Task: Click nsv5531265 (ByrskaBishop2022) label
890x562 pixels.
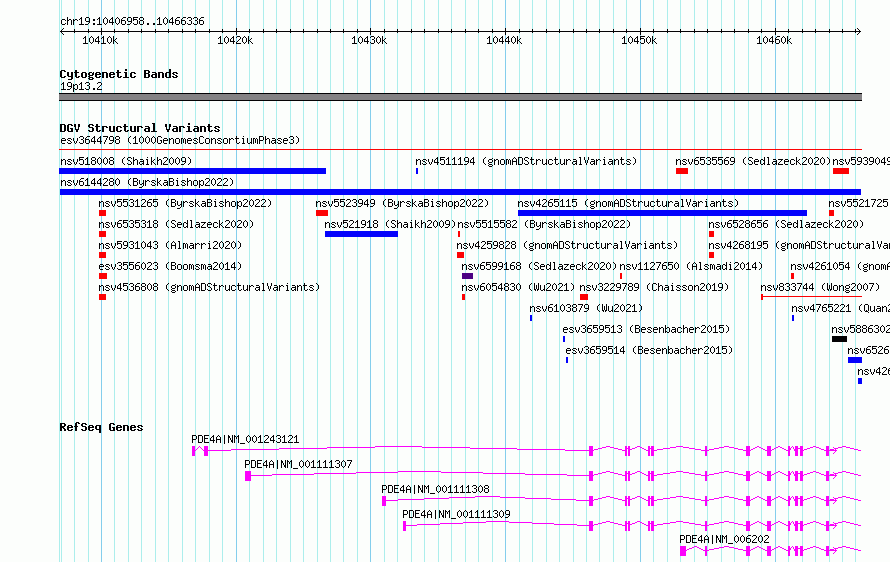Action: [x=185, y=203]
